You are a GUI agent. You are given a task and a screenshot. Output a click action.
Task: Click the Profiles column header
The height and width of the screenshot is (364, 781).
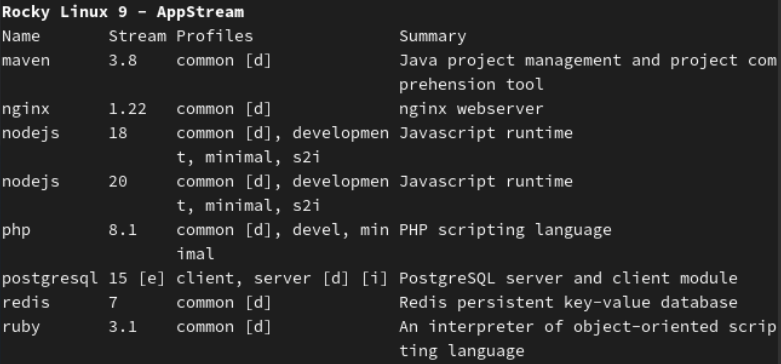(215, 36)
